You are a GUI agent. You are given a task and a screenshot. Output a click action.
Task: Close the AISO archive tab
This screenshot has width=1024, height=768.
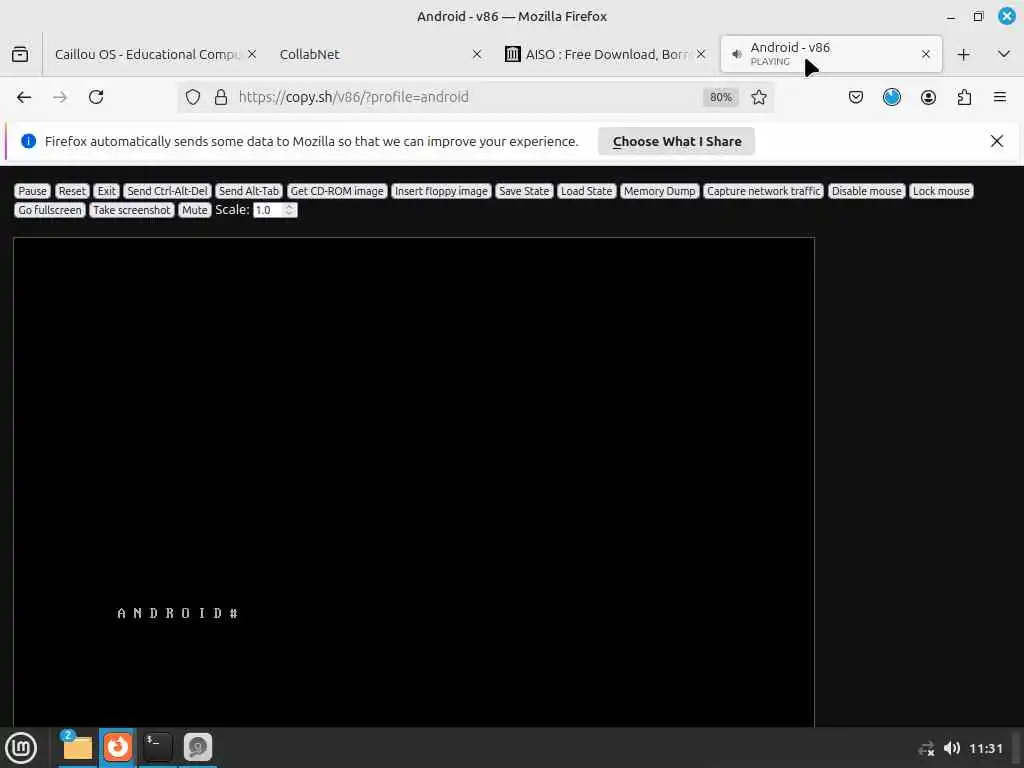pos(701,54)
